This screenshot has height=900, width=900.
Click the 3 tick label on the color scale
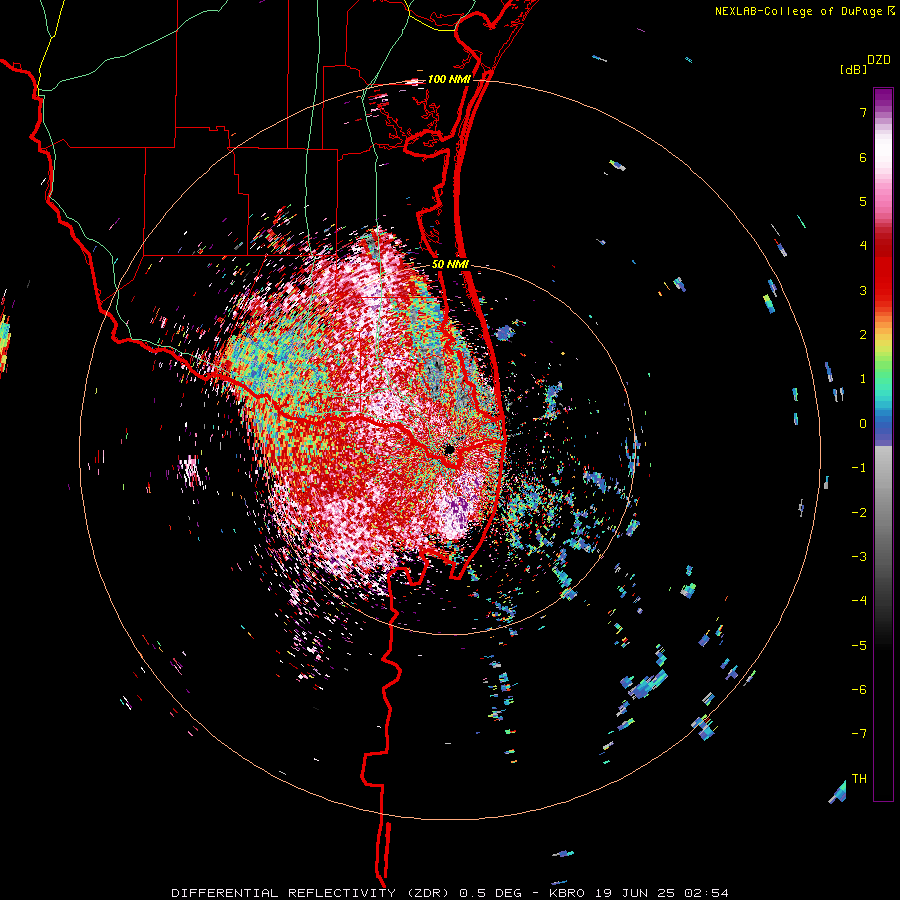pyautogui.click(x=863, y=290)
